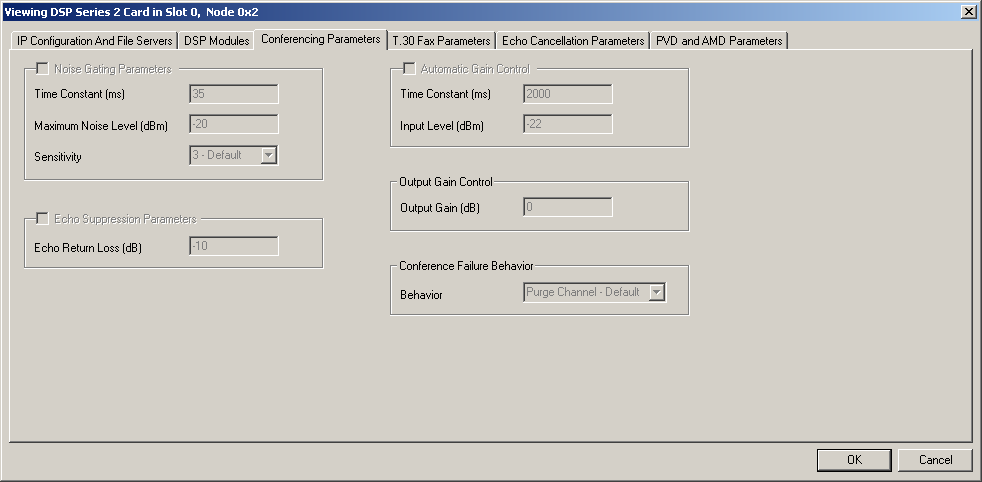Expand the Sensitivity dropdown

click(x=268, y=155)
